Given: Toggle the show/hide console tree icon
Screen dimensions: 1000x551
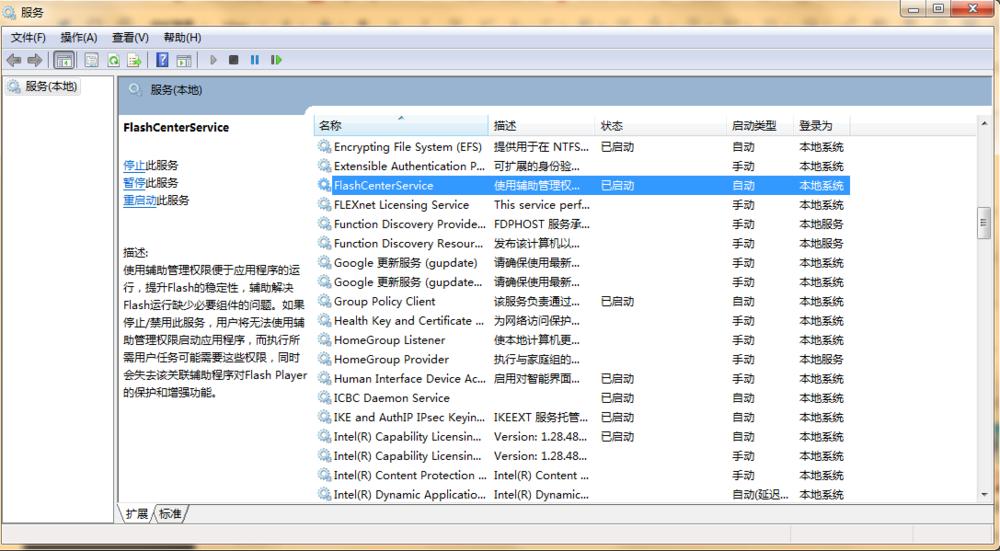Looking at the screenshot, I should pyautogui.click(x=64, y=60).
